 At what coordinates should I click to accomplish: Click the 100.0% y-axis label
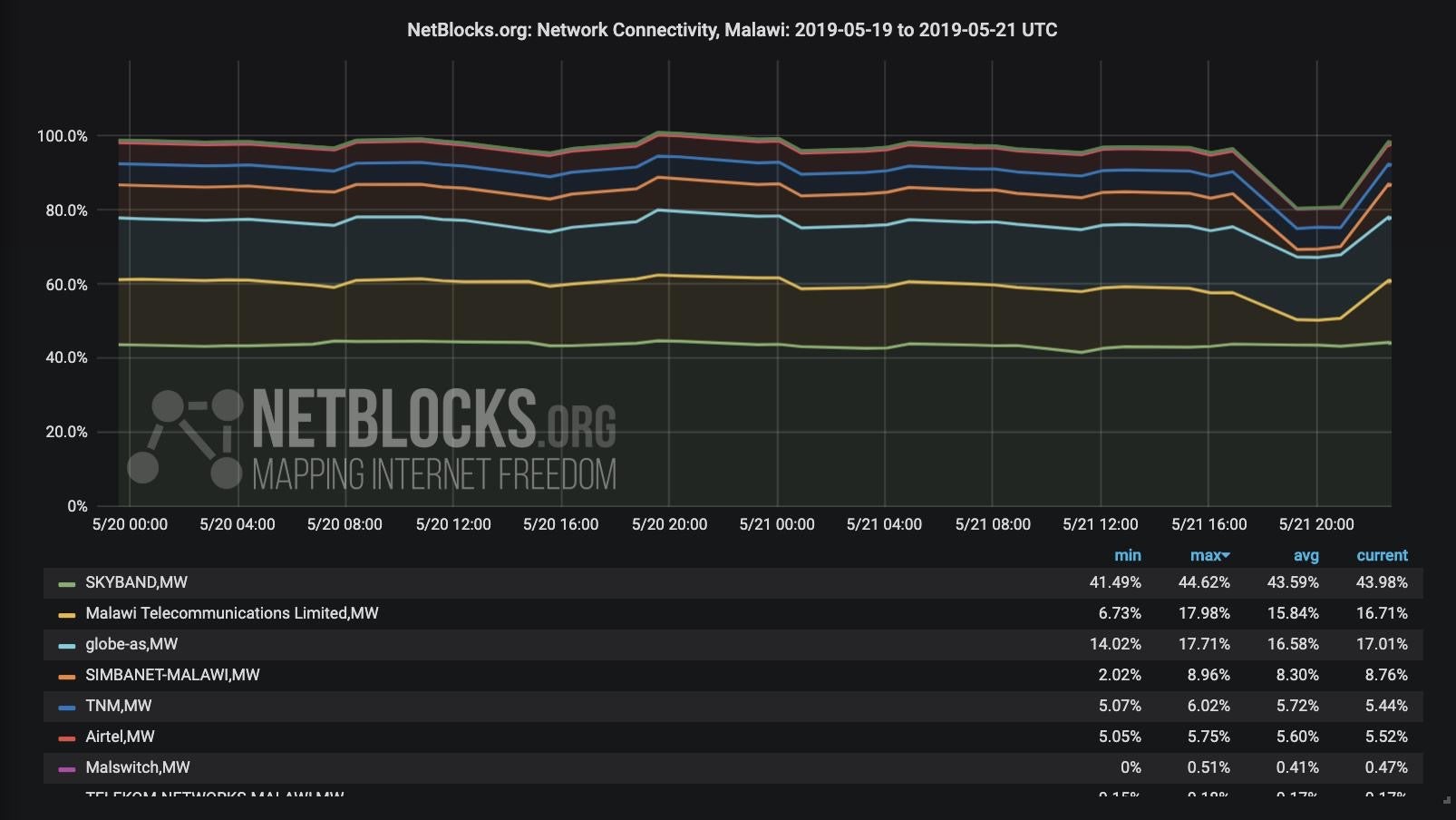tap(62, 136)
